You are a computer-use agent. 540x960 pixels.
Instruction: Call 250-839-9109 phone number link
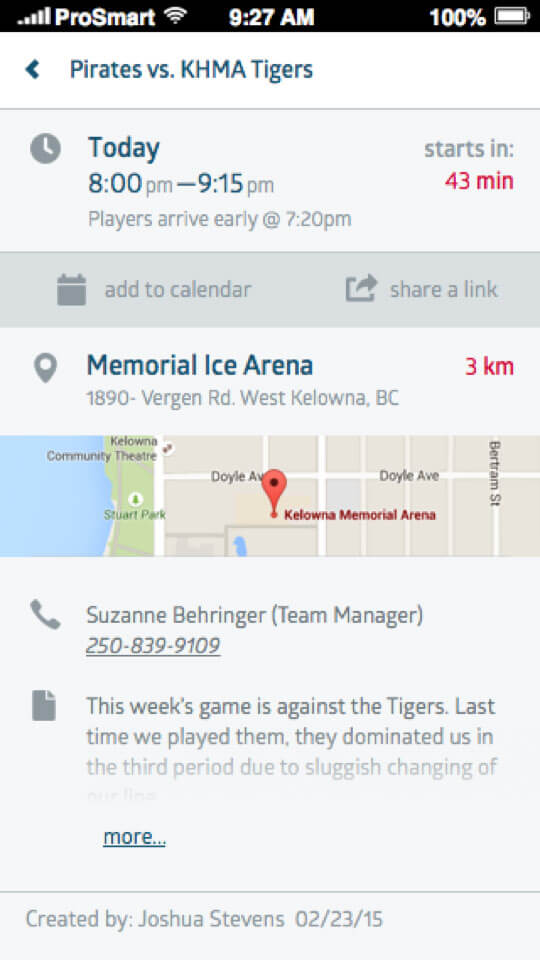(x=153, y=646)
